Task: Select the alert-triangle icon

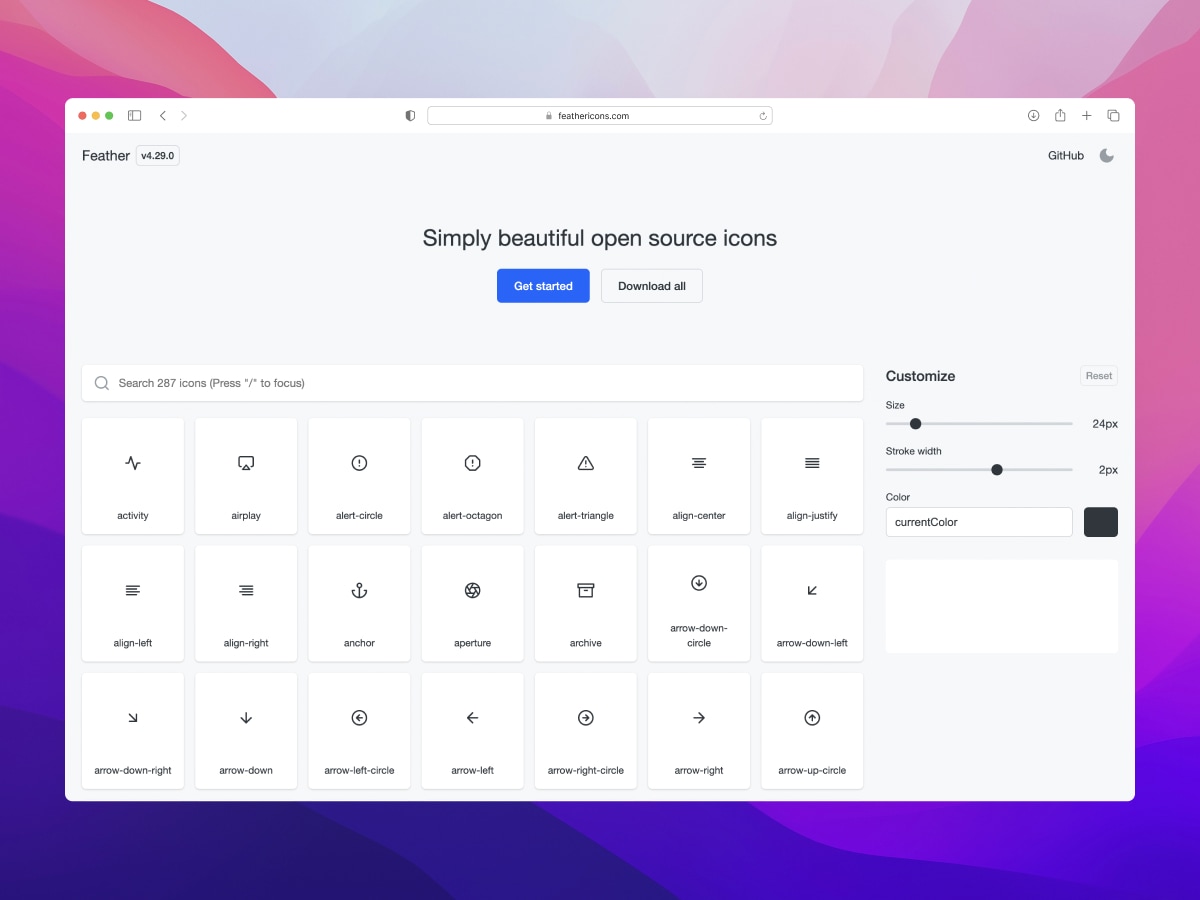Action: coord(585,476)
